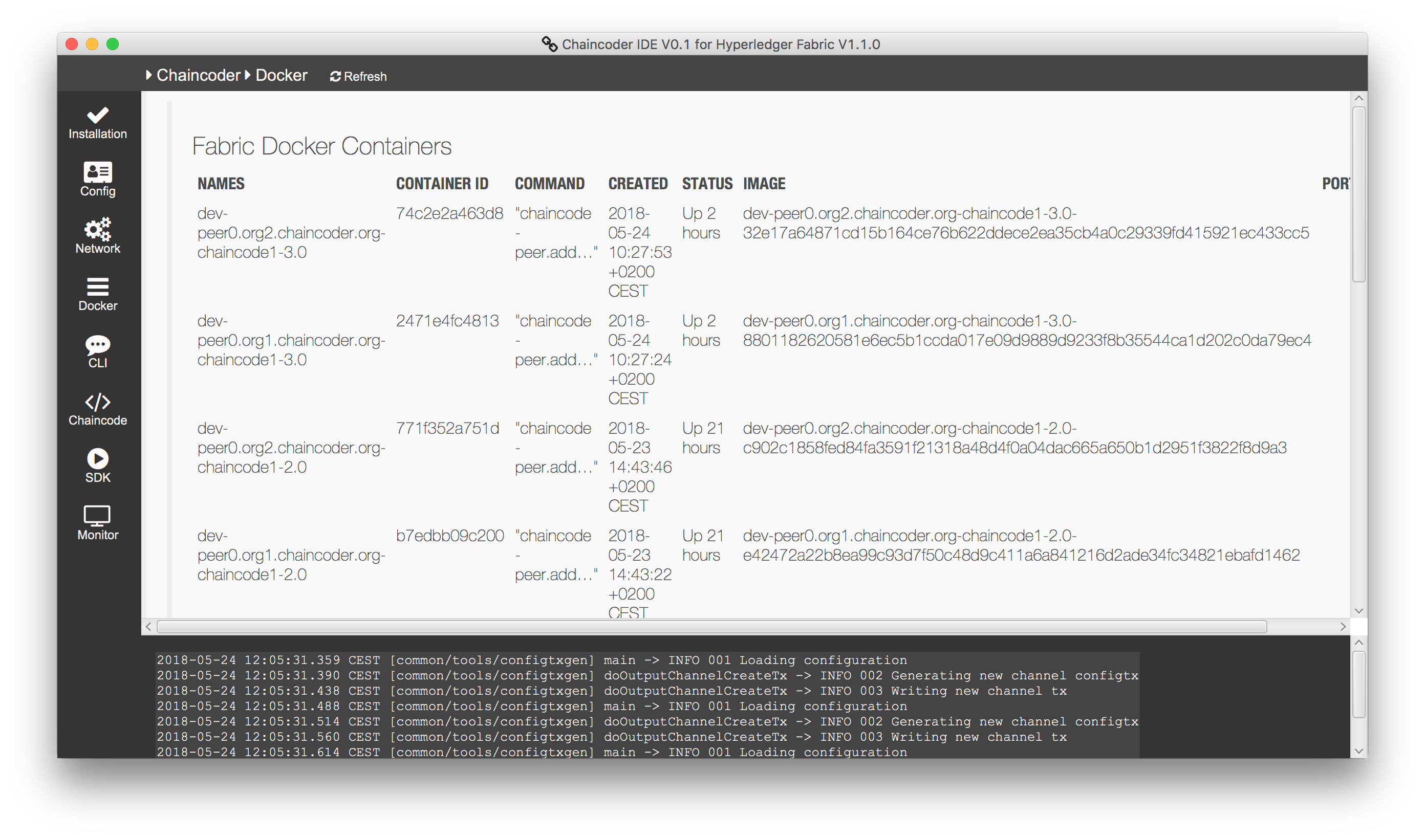Image resolution: width=1425 pixels, height=840 pixels.
Task: Open the Config ID-card icon
Action: [x=97, y=179]
